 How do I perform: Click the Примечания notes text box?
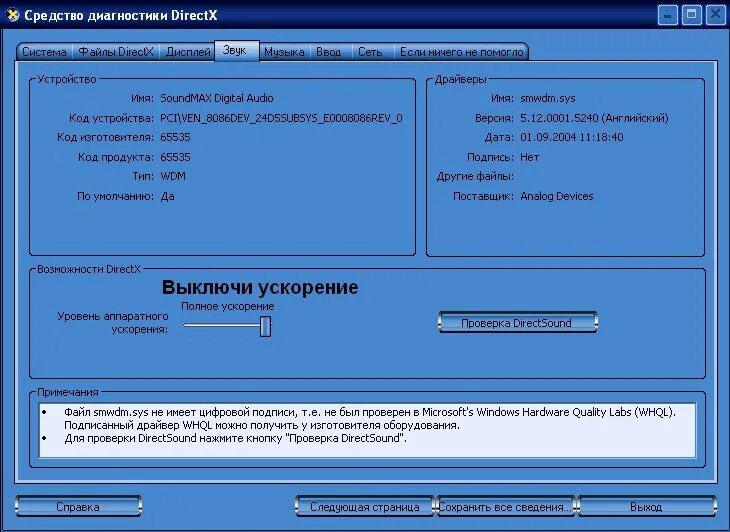(367, 431)
